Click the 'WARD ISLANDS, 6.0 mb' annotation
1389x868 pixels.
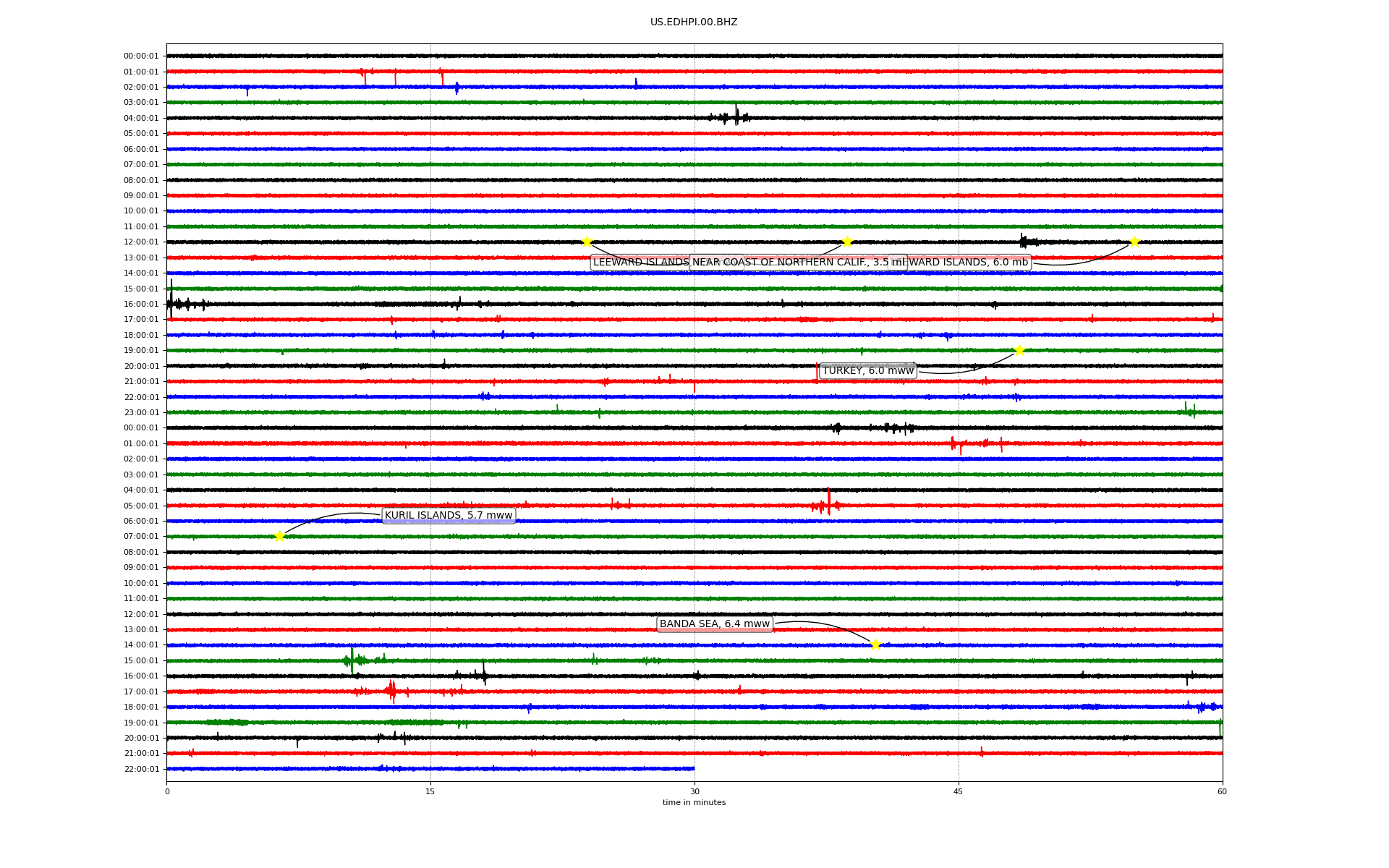(x=968, y=263)
